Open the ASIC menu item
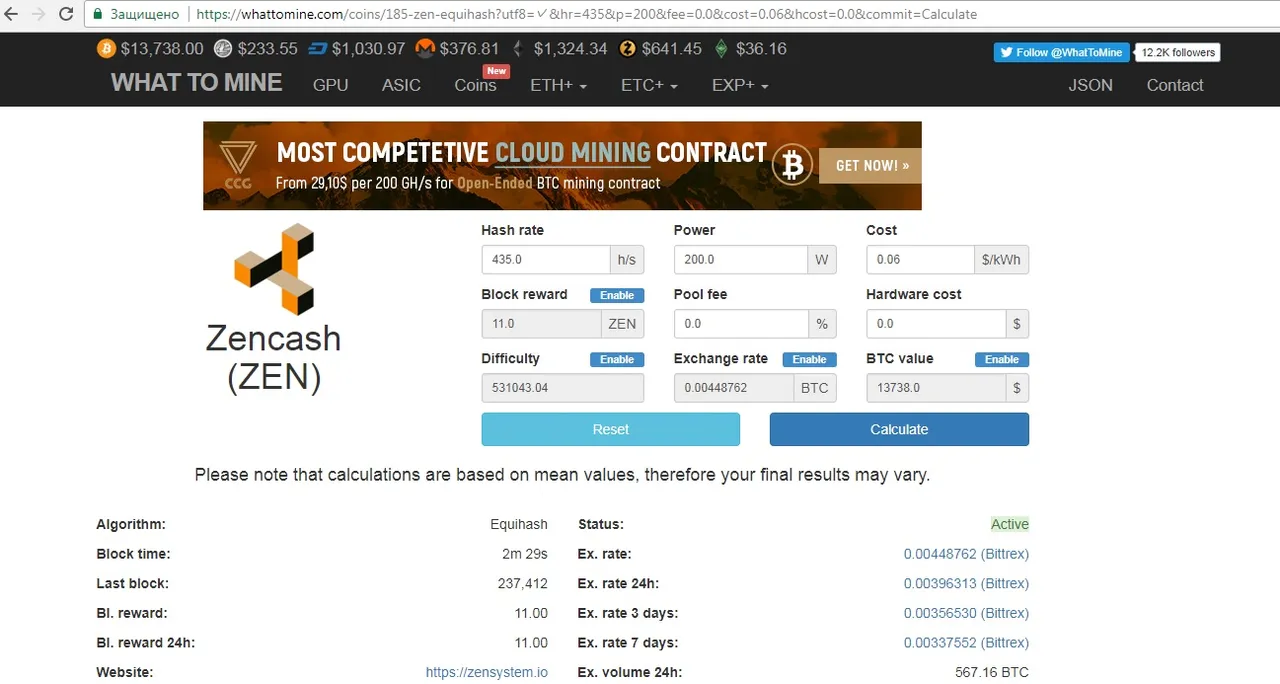This screenshot has width=1280, height=684. pyautogui.click(x=401, y=85)
